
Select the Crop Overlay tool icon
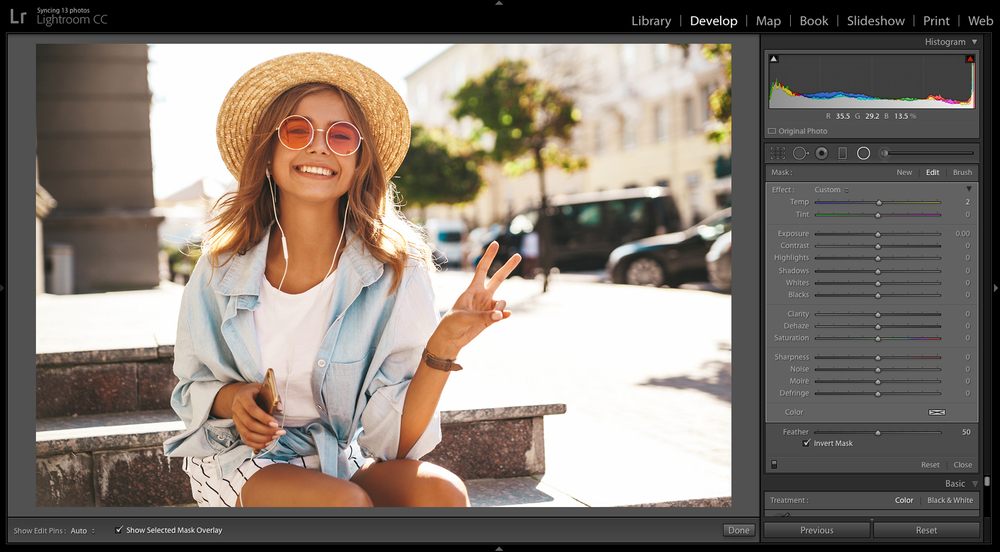click(777, 153)
